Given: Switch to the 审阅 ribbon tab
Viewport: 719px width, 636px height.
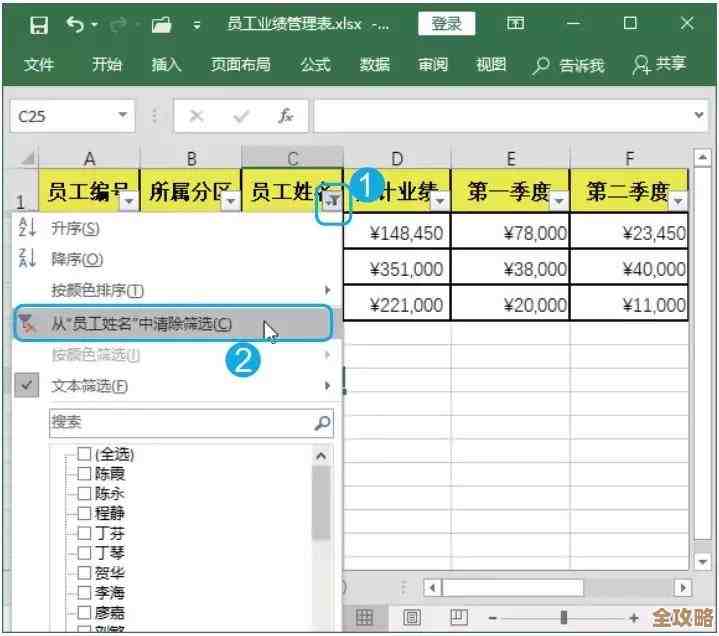Looking at the screenshot, I should [x=432, y=64].
